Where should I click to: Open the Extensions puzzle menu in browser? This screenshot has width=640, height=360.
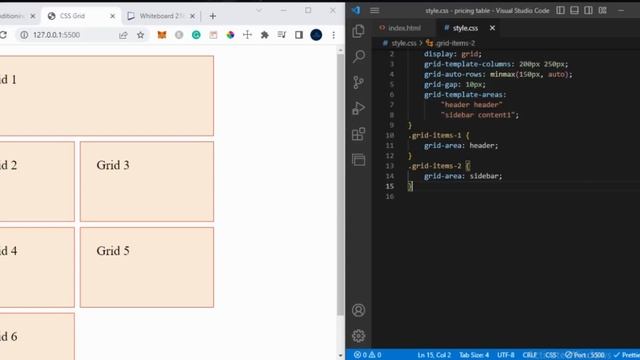264,35
